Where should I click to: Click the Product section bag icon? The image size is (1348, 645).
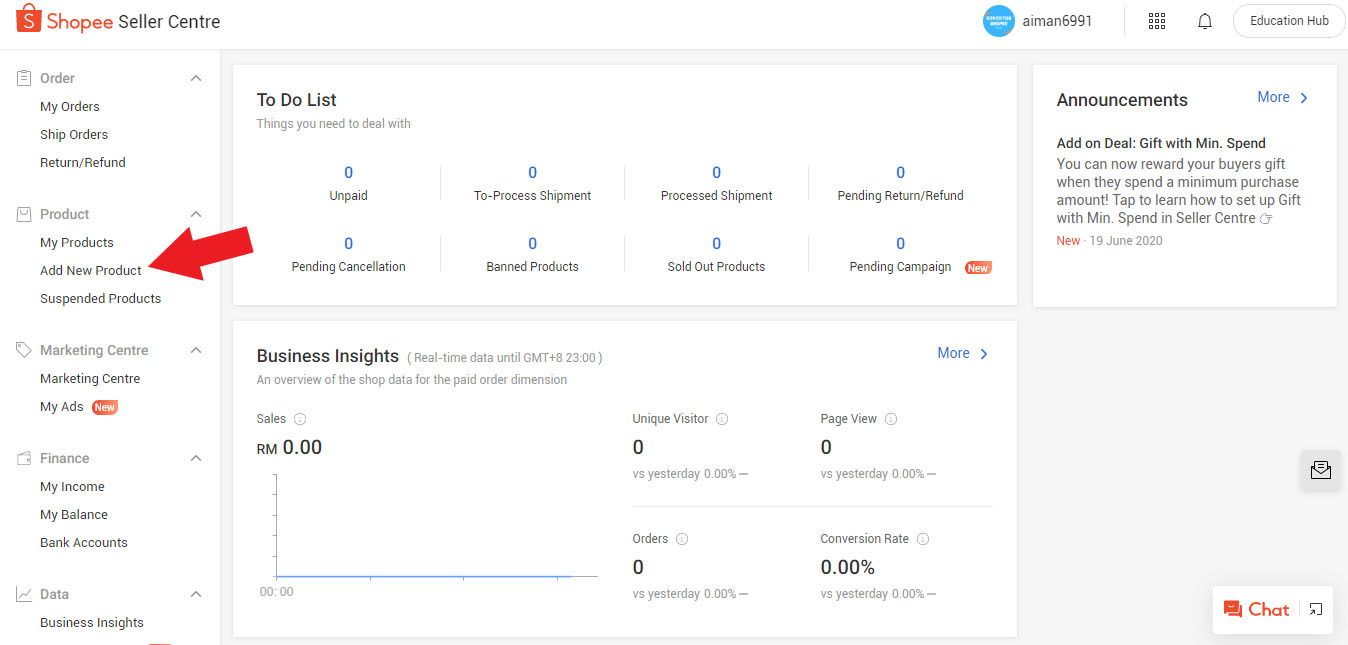(x=24, y=214)
